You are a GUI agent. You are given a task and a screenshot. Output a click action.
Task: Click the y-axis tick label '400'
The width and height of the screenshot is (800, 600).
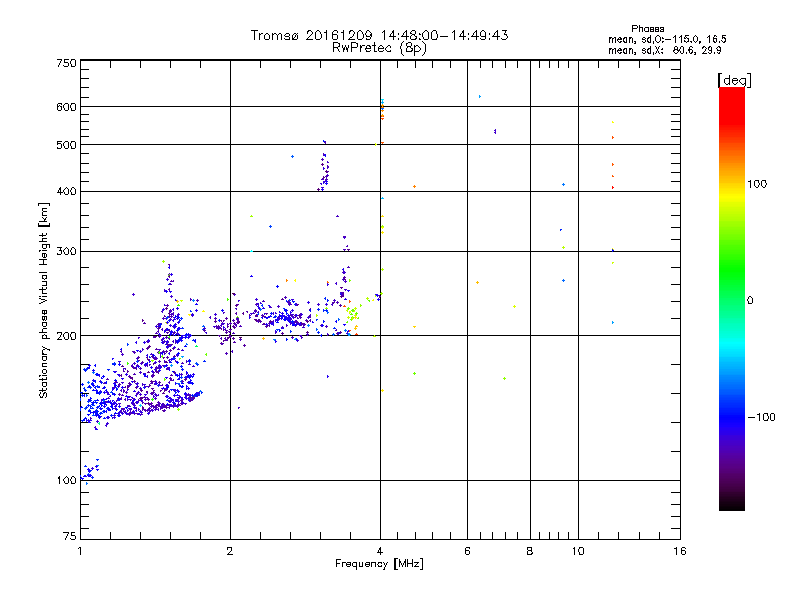pos(66,192)
